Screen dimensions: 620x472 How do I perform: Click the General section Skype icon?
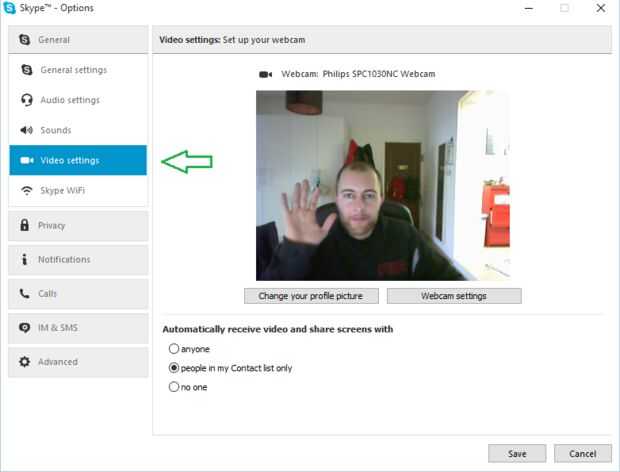25,40
